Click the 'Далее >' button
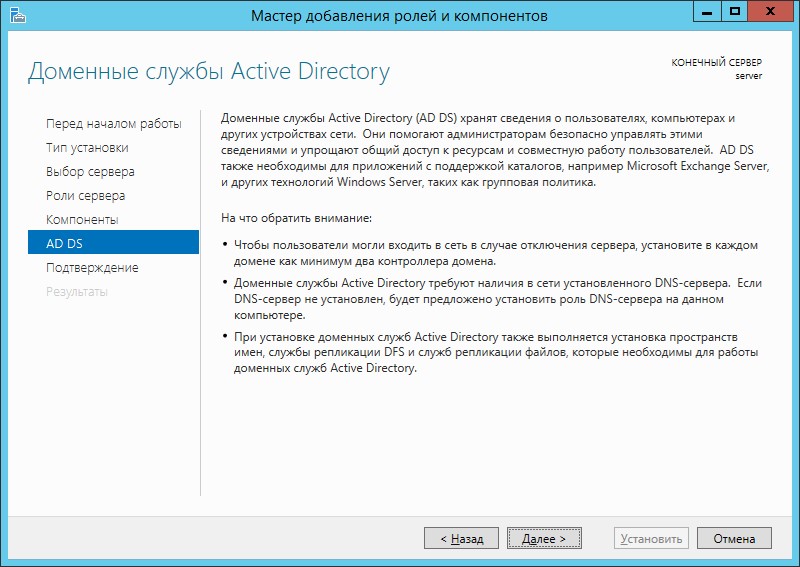Screen dimensions: 800x567 pyautogui.click(x=544, y=538)
